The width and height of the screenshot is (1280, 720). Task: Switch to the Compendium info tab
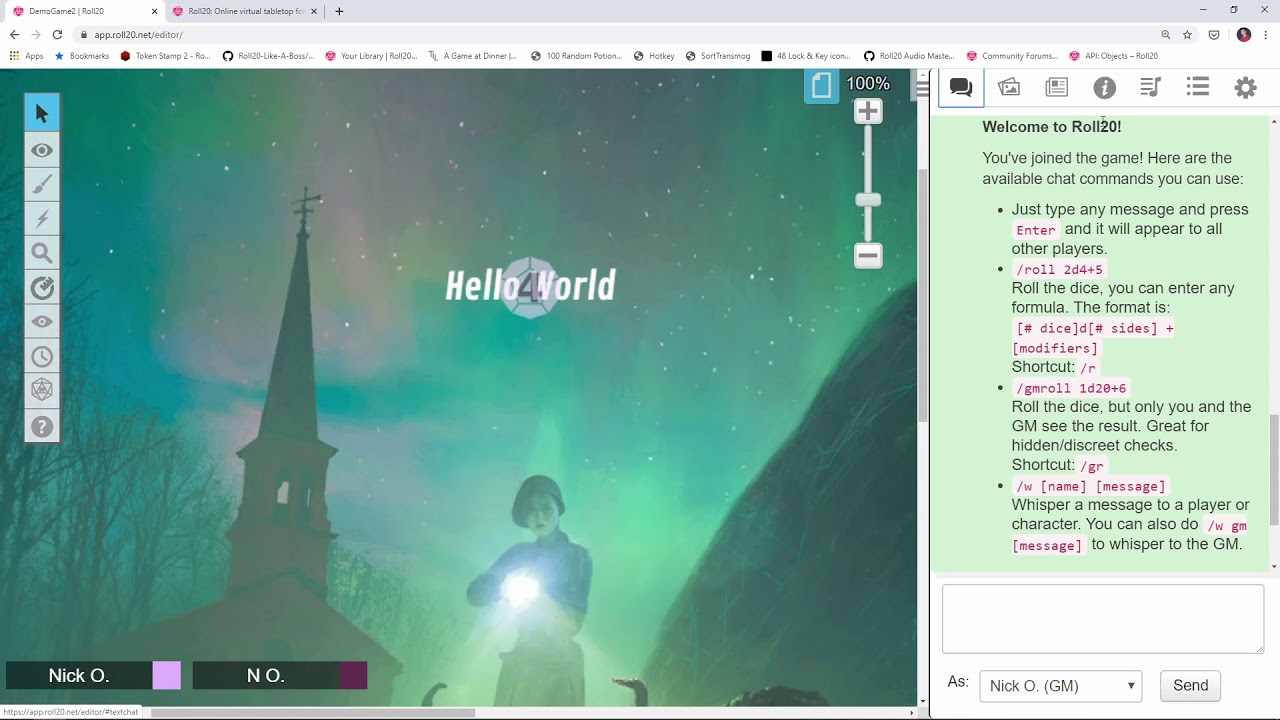(x=1104, y=88)
